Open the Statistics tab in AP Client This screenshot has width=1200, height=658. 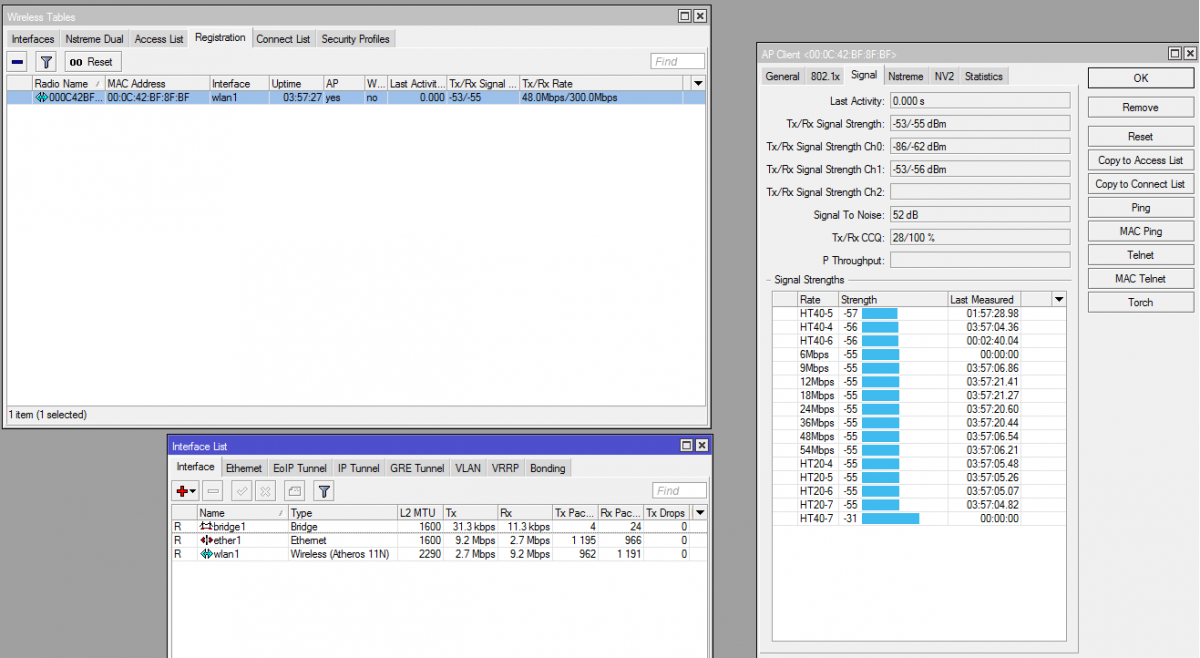point(983,76)
